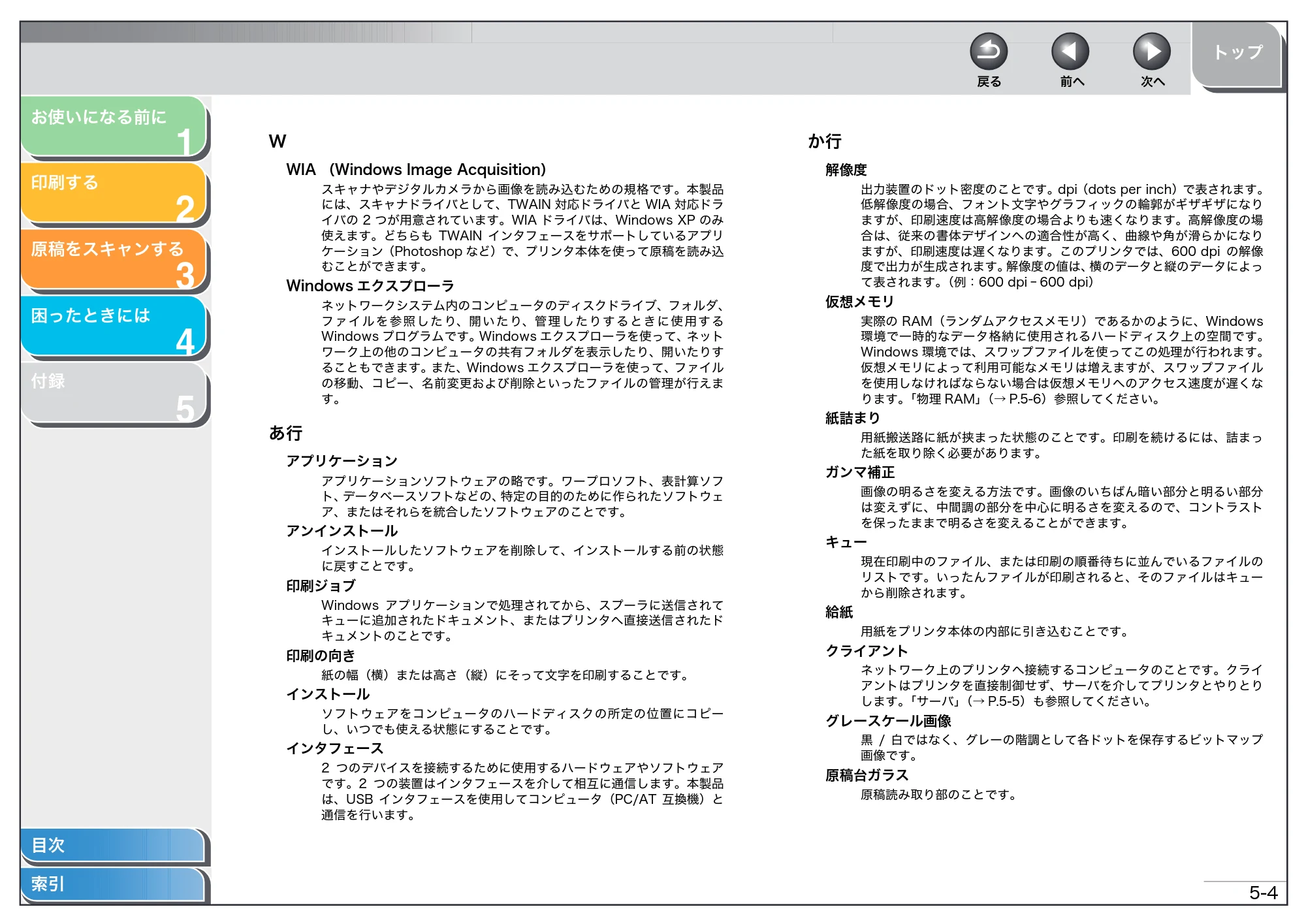This screenshot has width=1306, height=924.
Task: Open chapter 3 原稿をスキャンする tab
Action: [114, 260]
